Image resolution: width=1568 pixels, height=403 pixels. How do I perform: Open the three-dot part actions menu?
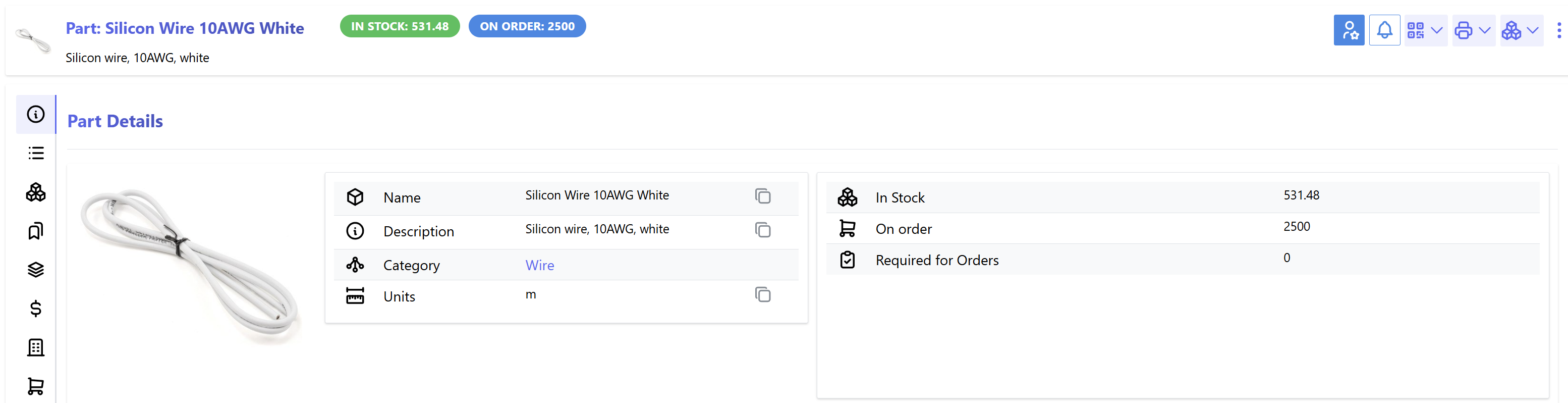pos(1558,30)
